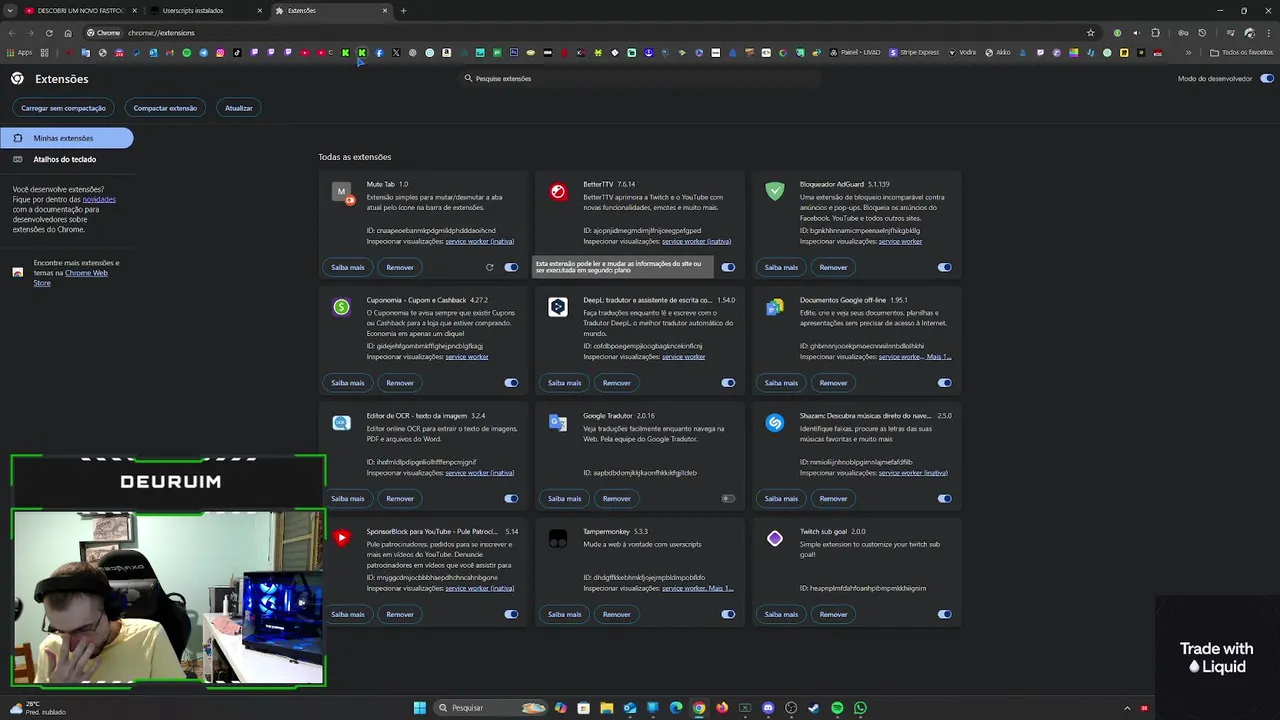Remove the Bloqueador AdGuard extension
Screen dimensions: 1280x720
coord(833,267)
